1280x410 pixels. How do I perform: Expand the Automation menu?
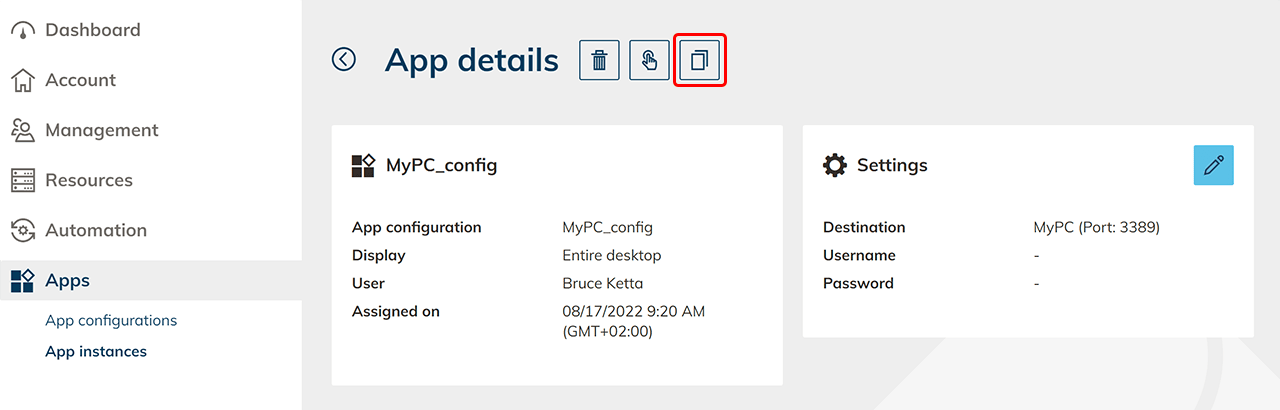tap(96, 230)
